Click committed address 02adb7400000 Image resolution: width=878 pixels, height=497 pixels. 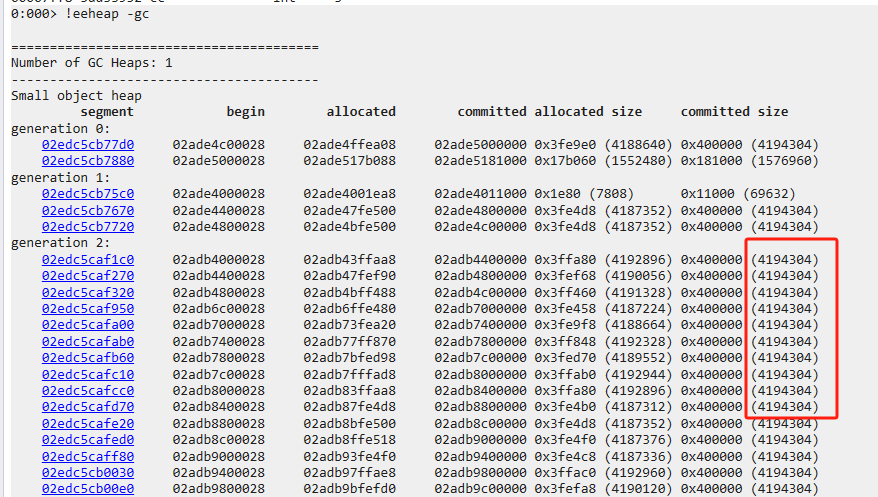coord(480,325)
